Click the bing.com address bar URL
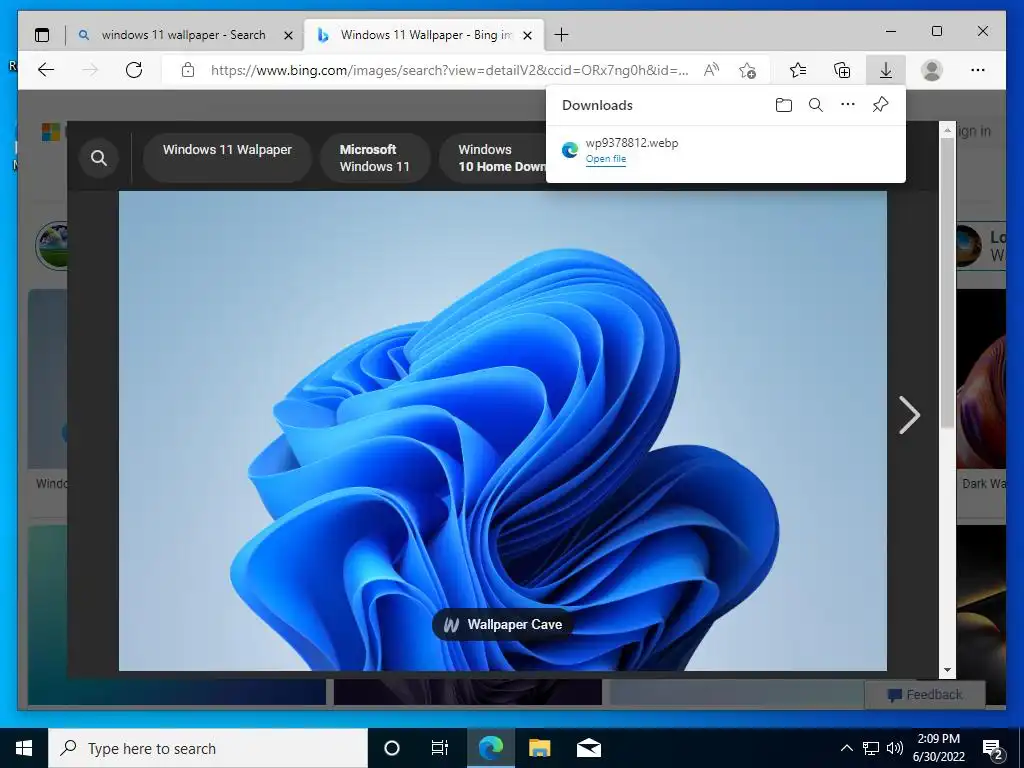This screenshot has width=1024, height=768. (x=449, y=70)
